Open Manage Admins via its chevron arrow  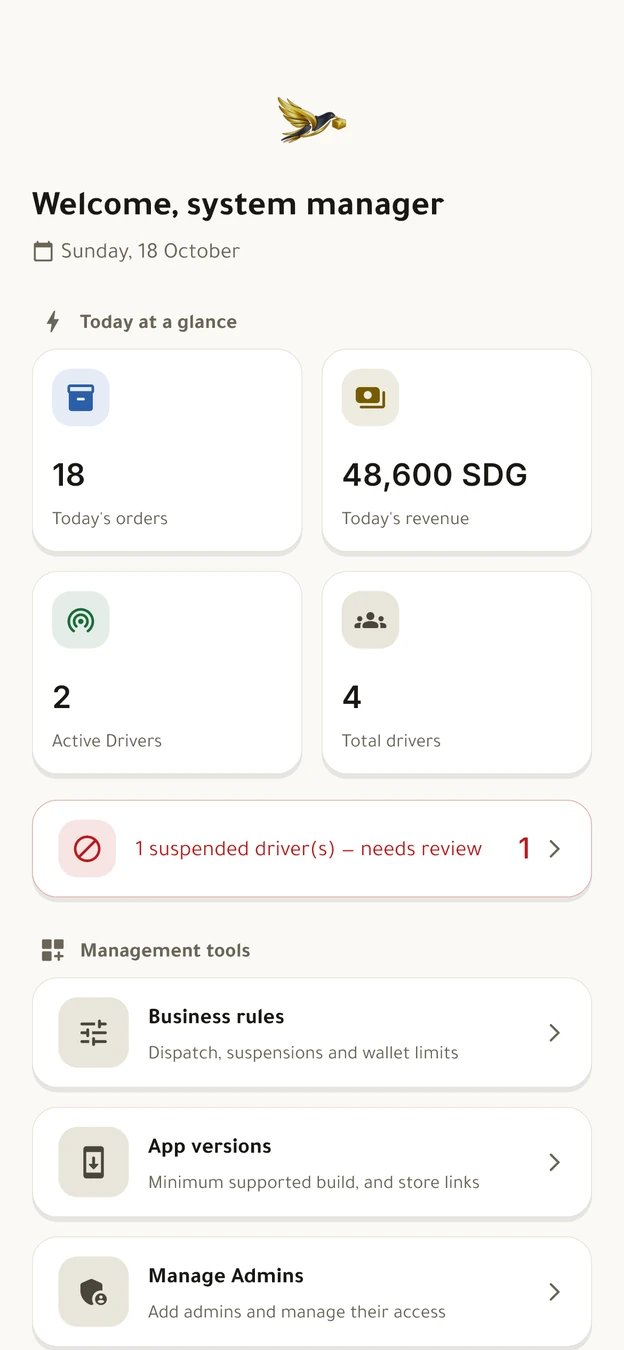555,1292
